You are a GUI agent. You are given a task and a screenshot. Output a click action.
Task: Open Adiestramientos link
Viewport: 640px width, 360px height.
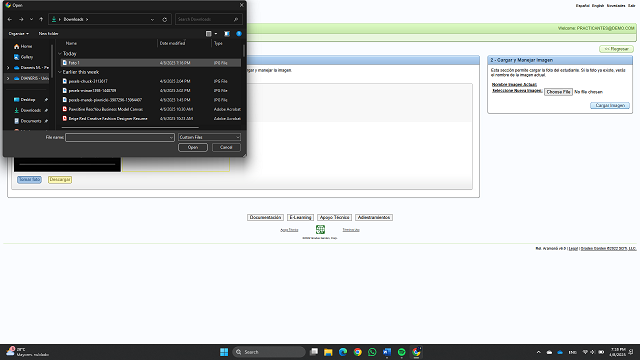tap(374, 218)
